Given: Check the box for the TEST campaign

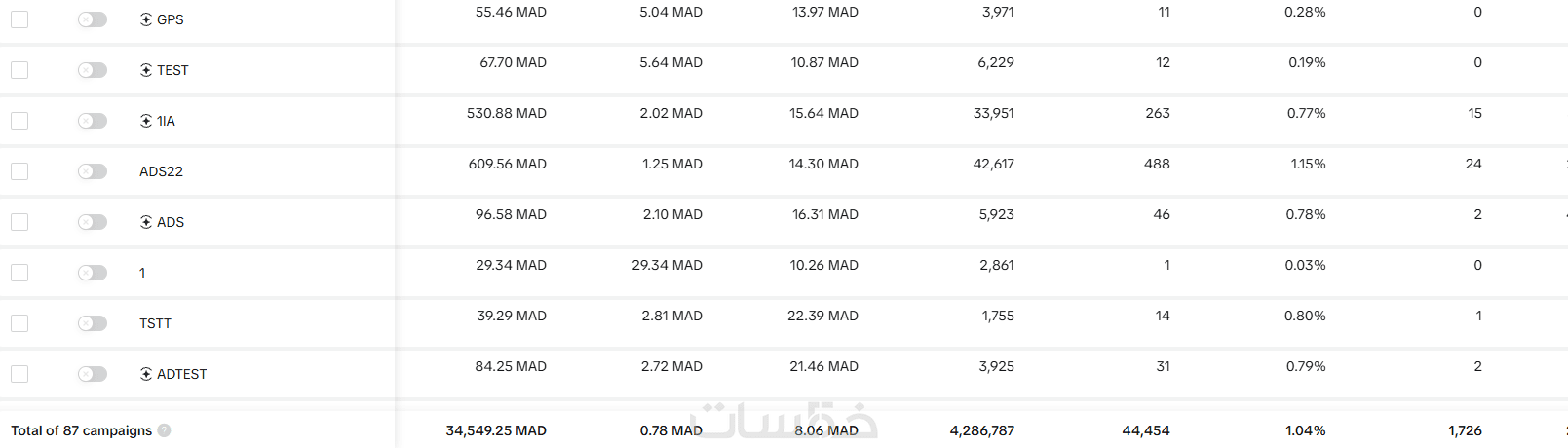Looking at the screenshot, I should (19, 70).
